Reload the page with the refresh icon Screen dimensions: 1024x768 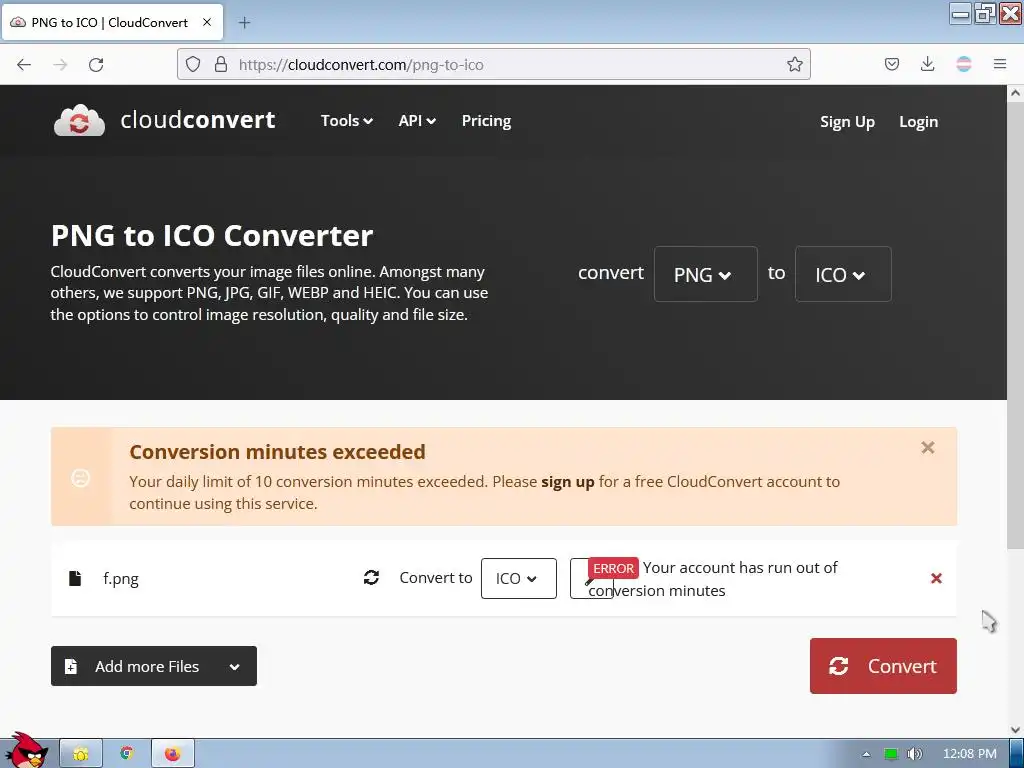pos(96,65)
